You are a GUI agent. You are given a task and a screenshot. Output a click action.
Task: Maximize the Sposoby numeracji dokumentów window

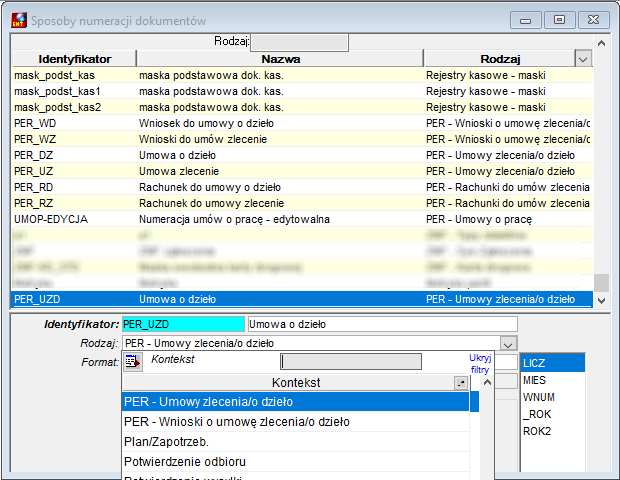[559, 20]
